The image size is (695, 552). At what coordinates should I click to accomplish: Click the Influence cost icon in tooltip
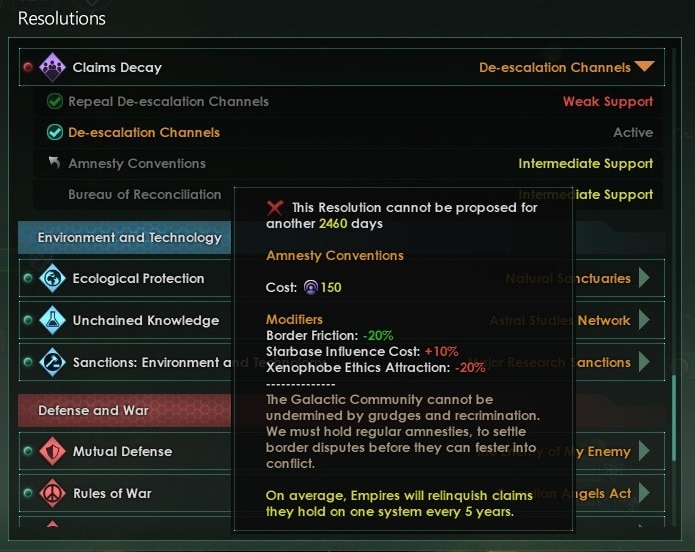(x=311, y=288)
